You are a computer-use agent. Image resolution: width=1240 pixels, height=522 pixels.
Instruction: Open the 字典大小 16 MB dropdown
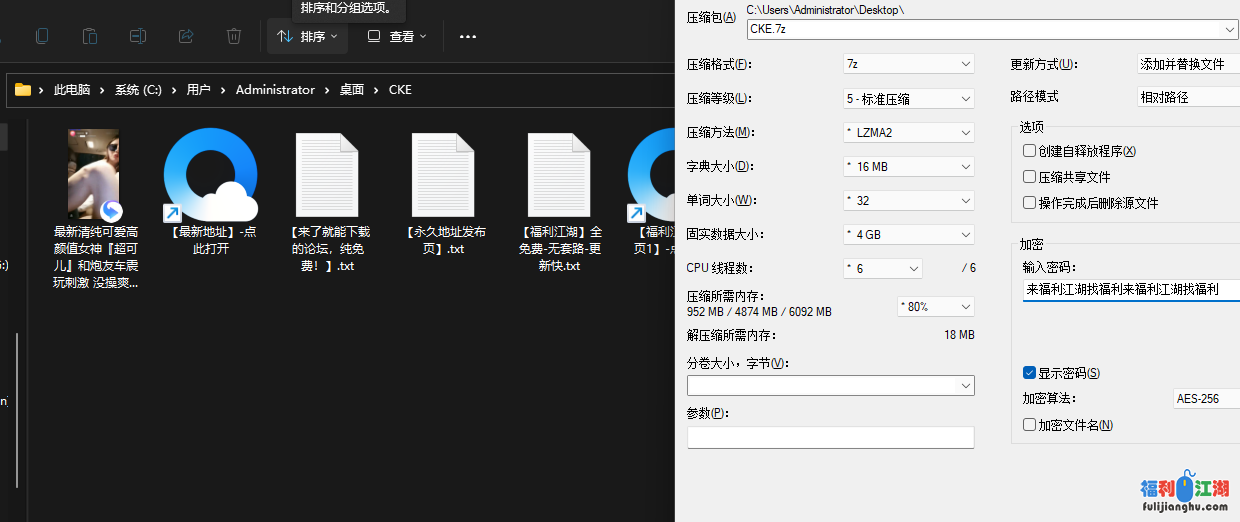click(x=908, y=166)
